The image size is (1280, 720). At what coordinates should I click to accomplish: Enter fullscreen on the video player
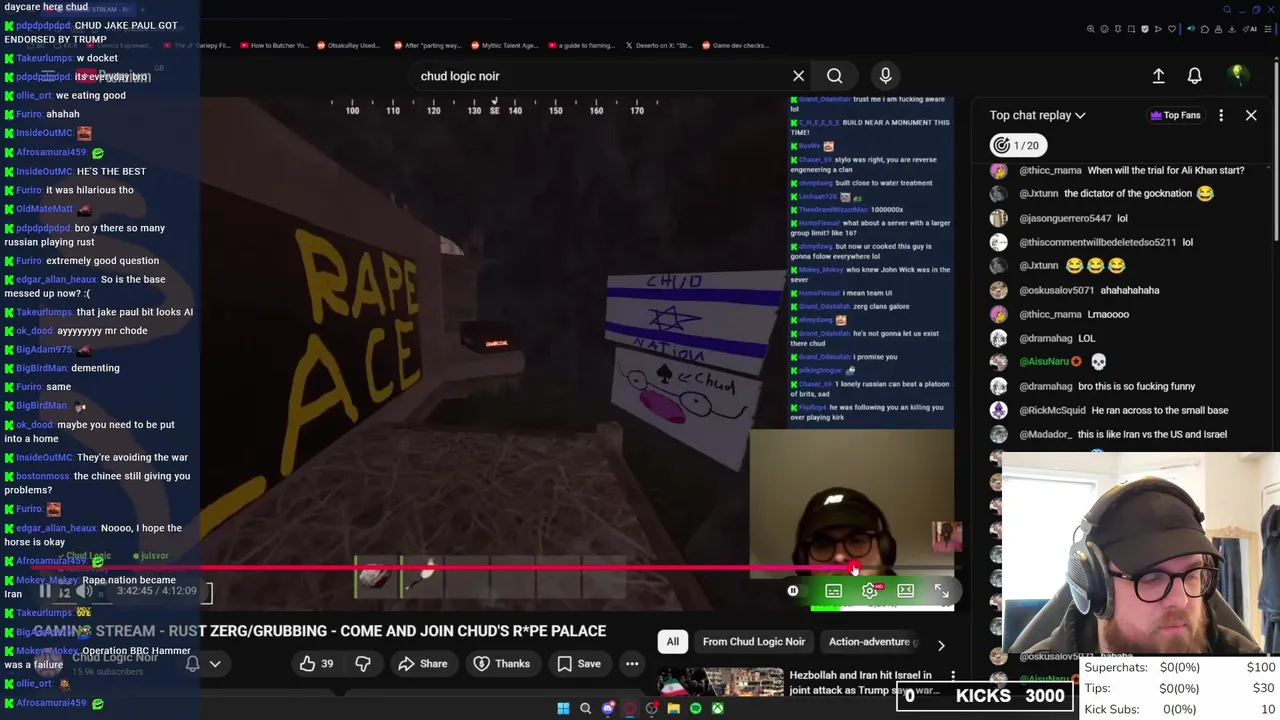coord(941,591)
